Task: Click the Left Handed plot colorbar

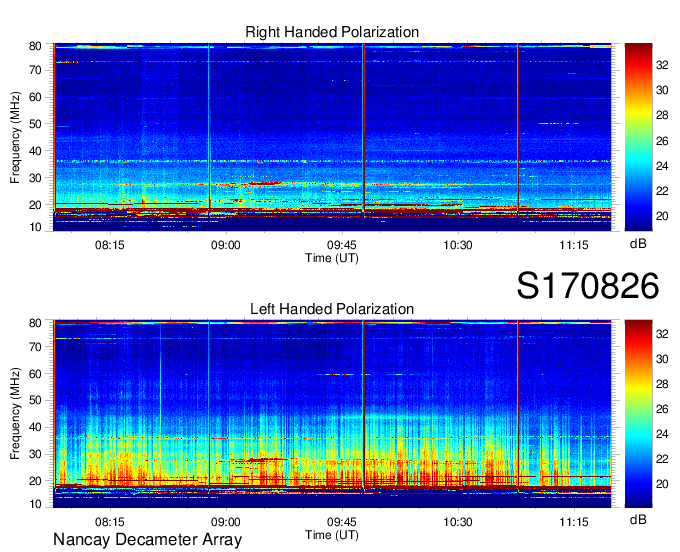Action: pyautogui.click(x=638, y=414)
